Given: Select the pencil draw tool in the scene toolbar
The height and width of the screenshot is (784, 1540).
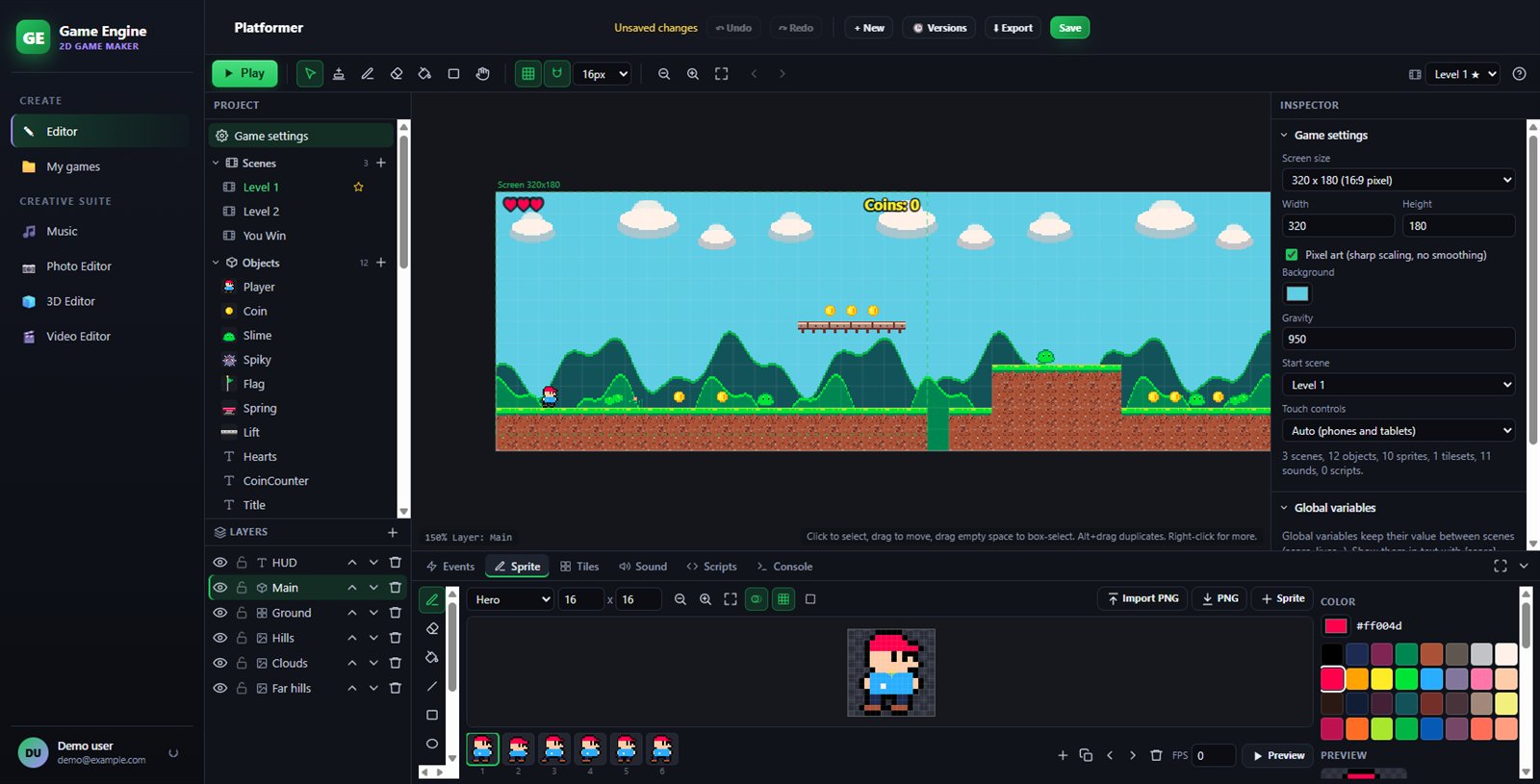Looking at the screenshot, I should pyautogui.click(x=368, y=74).
